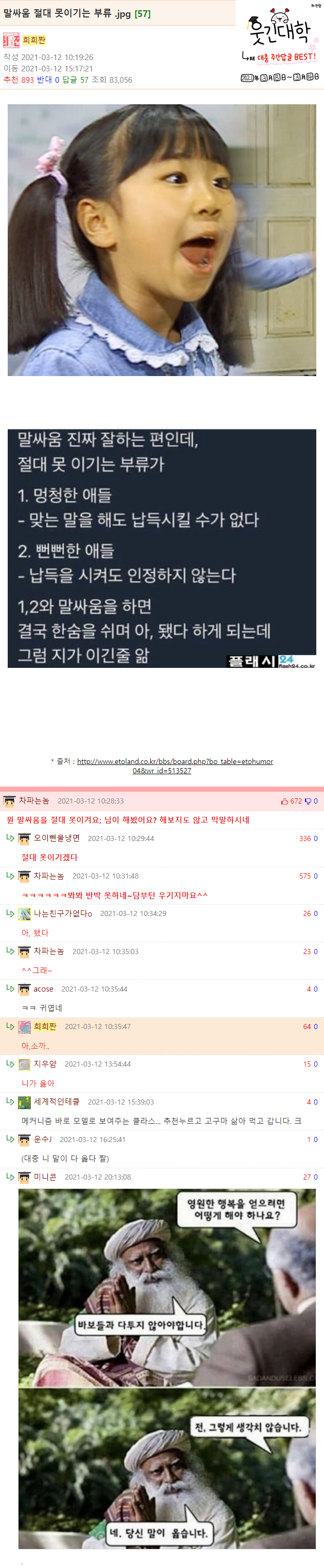Click the avatar of commenter 세계적인테클
The width and height of the screenshot is (324, 1568).
click(x=24, y=1103)
